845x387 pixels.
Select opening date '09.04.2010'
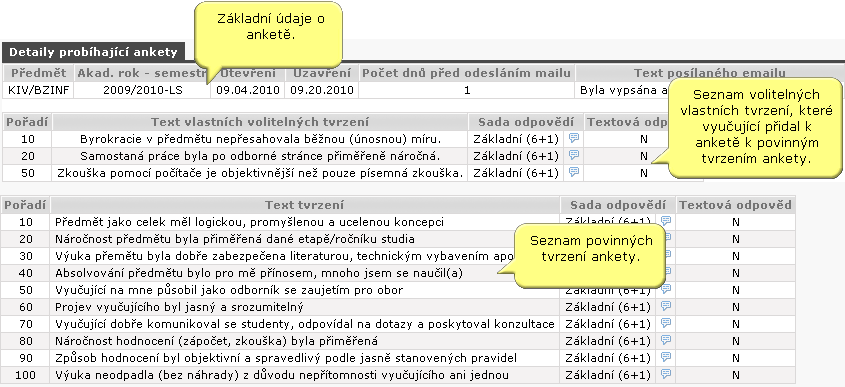[248, 90]
